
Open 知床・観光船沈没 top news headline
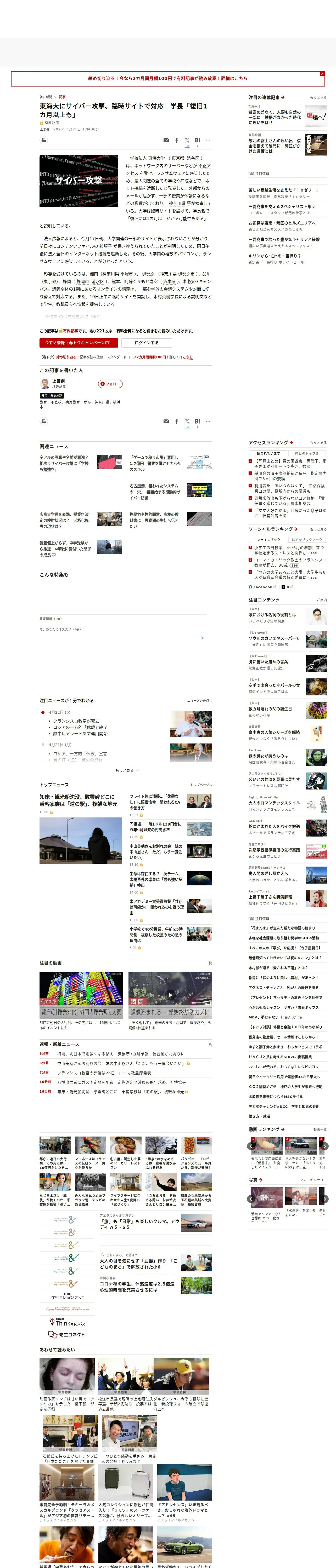click(x=79, y=800)
